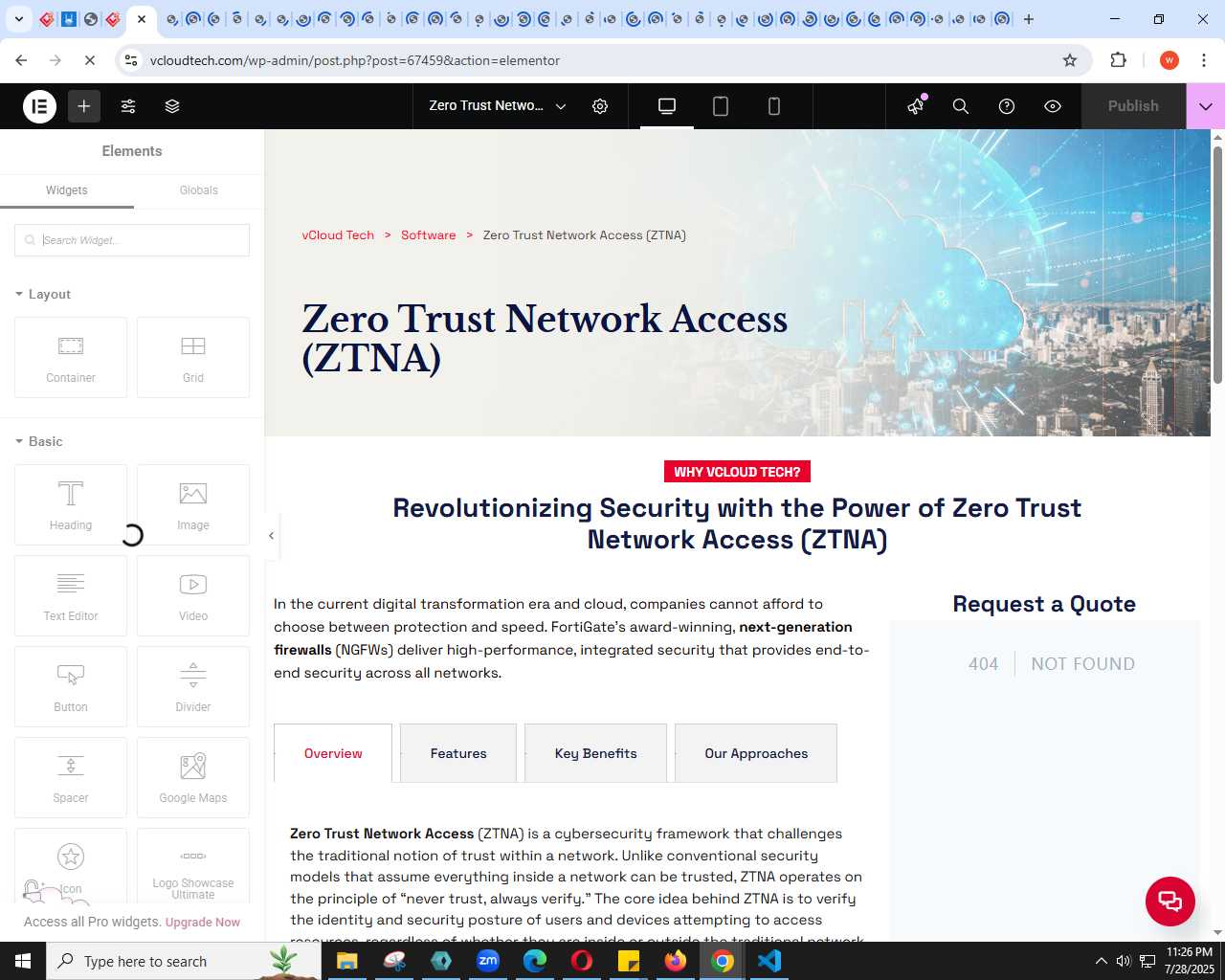This screenshot has width=1225, height=980.
Task: Click the volume speaker tray icon
Action: (1124, 961)
